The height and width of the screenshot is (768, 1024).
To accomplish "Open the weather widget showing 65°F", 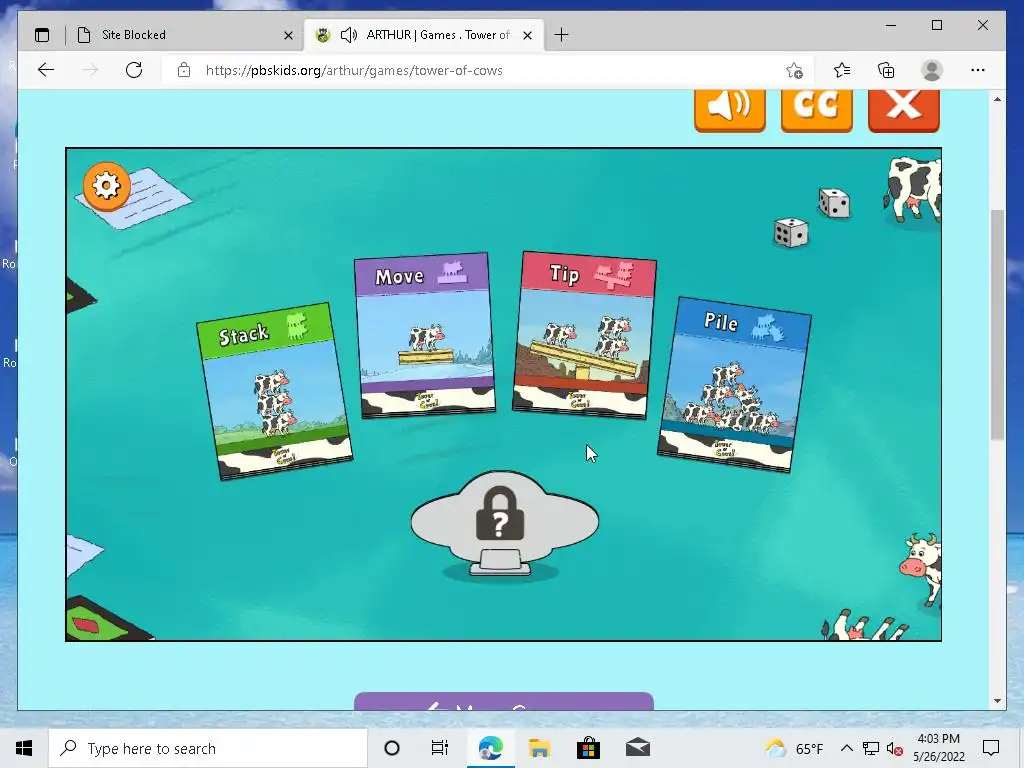I will pyautogui.click(x=794, y=748).
